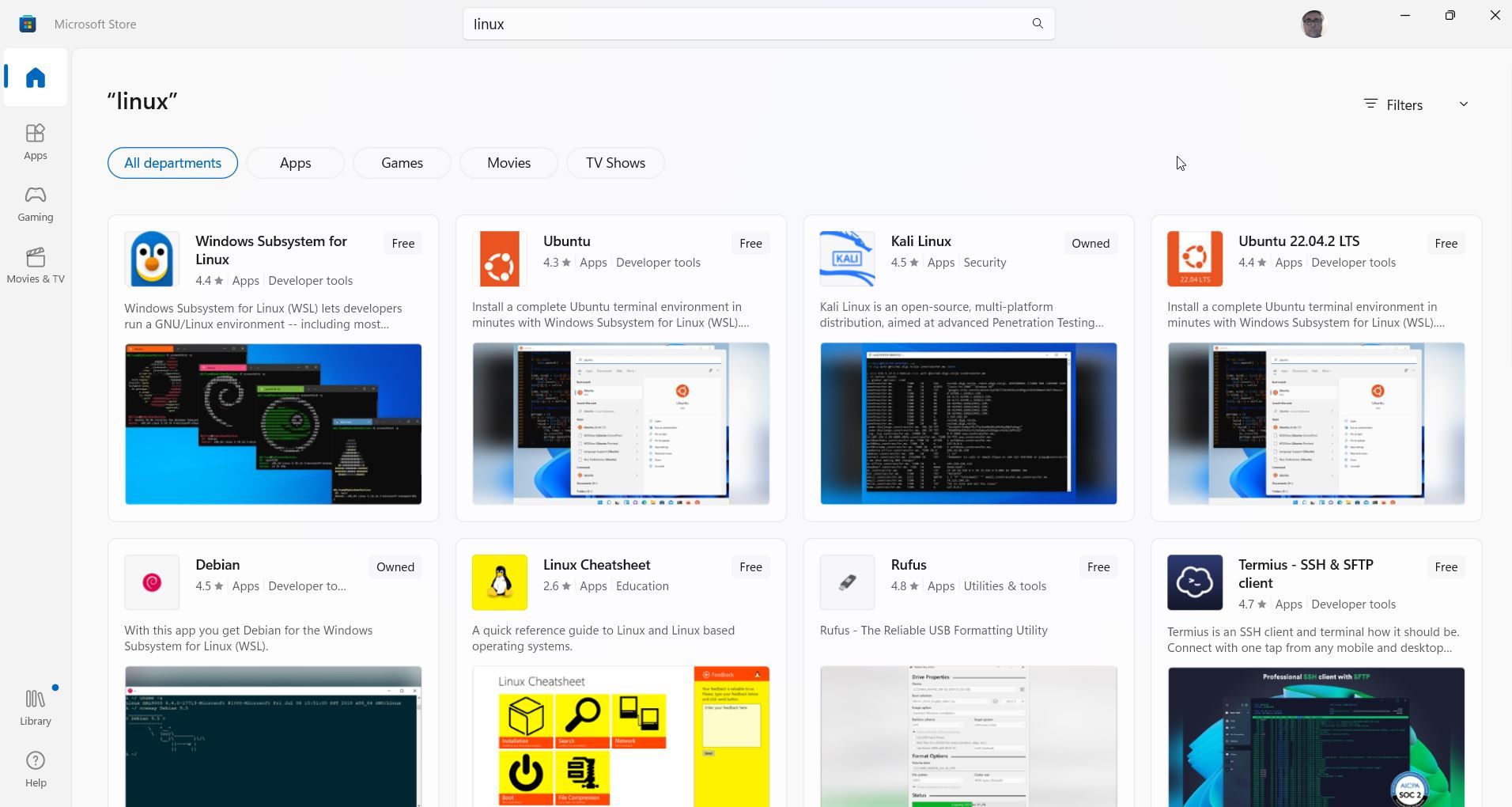The height and width of the screenshot is (807, 1512).
Task: Click the Kali Linux 4.5 star rating
Action: [x=904, y=263]
